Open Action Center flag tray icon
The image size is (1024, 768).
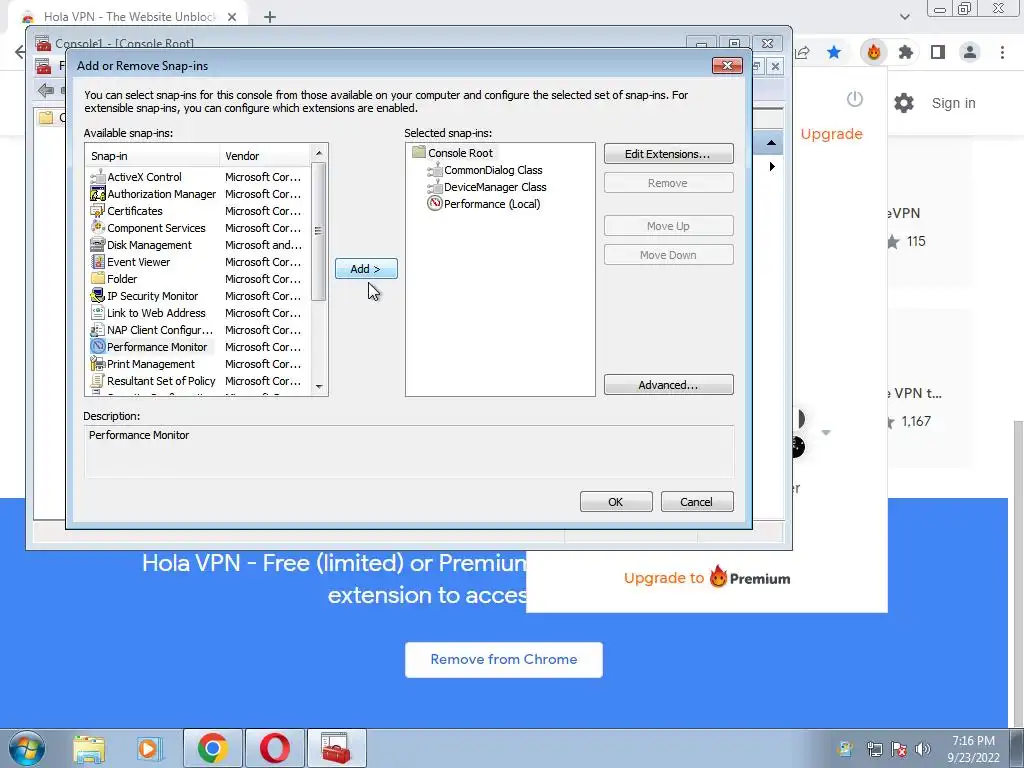(x=899, y=749)
